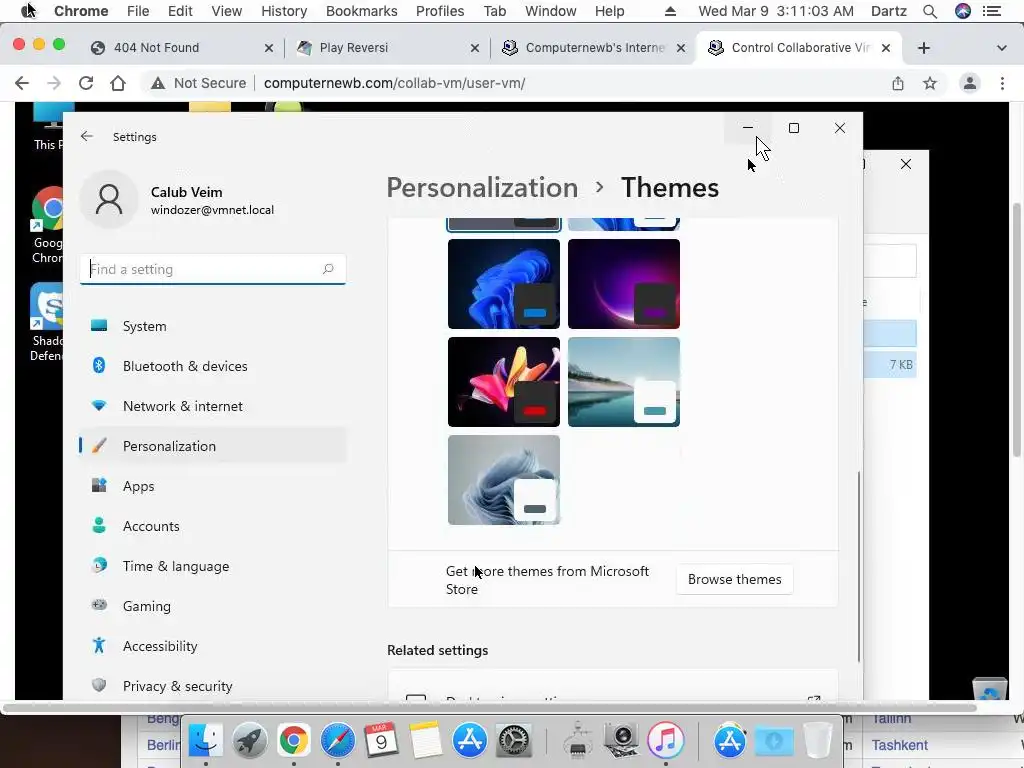1024x768 pixels.
Task: Open Siri from the menu bar
Action: [x=963, y=11]
